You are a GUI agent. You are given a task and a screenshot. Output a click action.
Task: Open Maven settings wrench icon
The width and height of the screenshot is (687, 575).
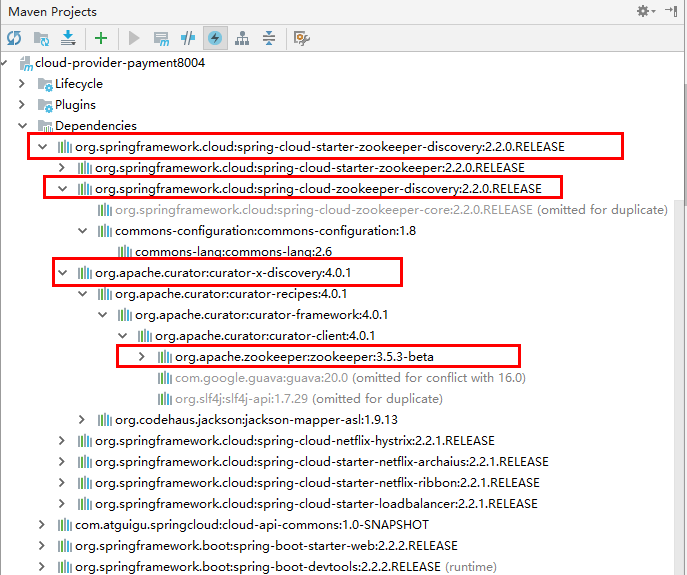click(x=301, y=38)
